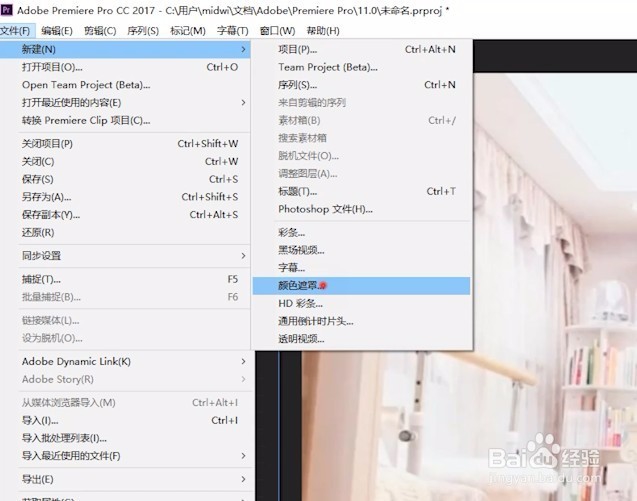Select 保存(S) menu entry
Viewport: 637px width, 501px height.
coord(125,179)
